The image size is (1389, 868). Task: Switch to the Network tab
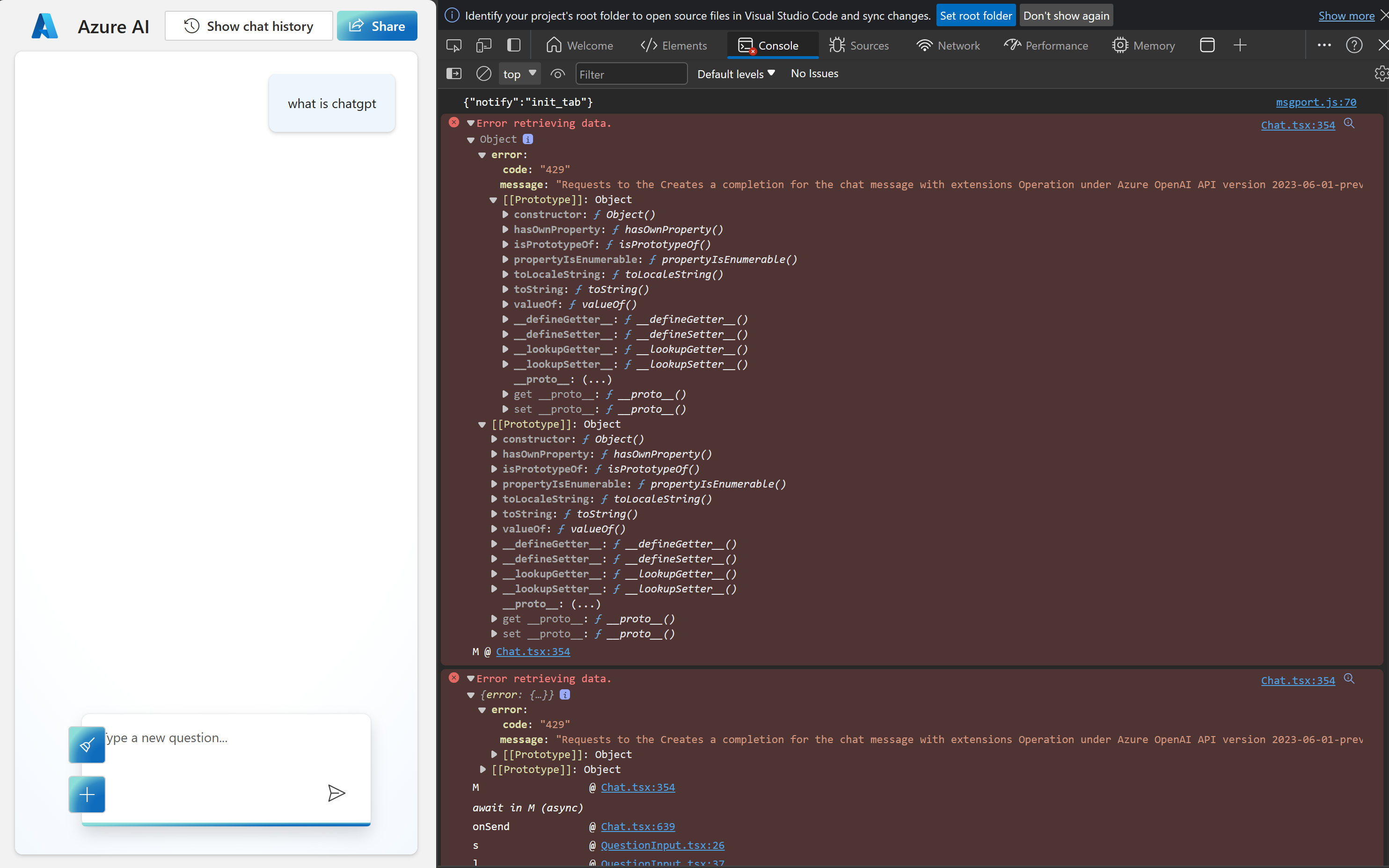pyautogui.click(x=948, y=45)
